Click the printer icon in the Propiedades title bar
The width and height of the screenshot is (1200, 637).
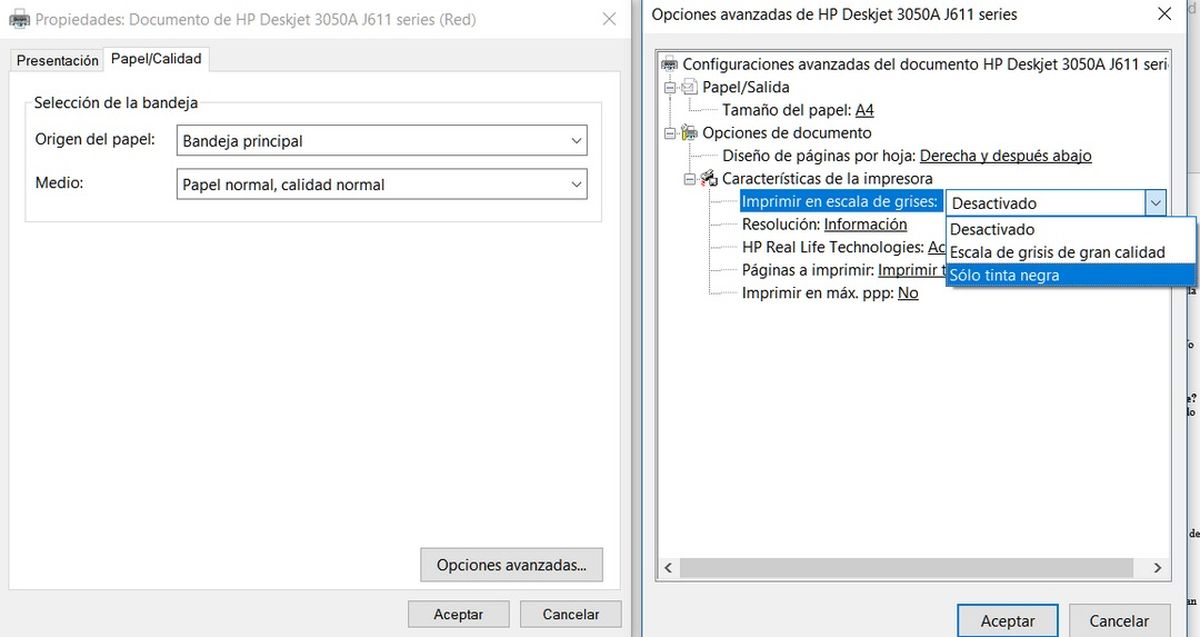18,19
